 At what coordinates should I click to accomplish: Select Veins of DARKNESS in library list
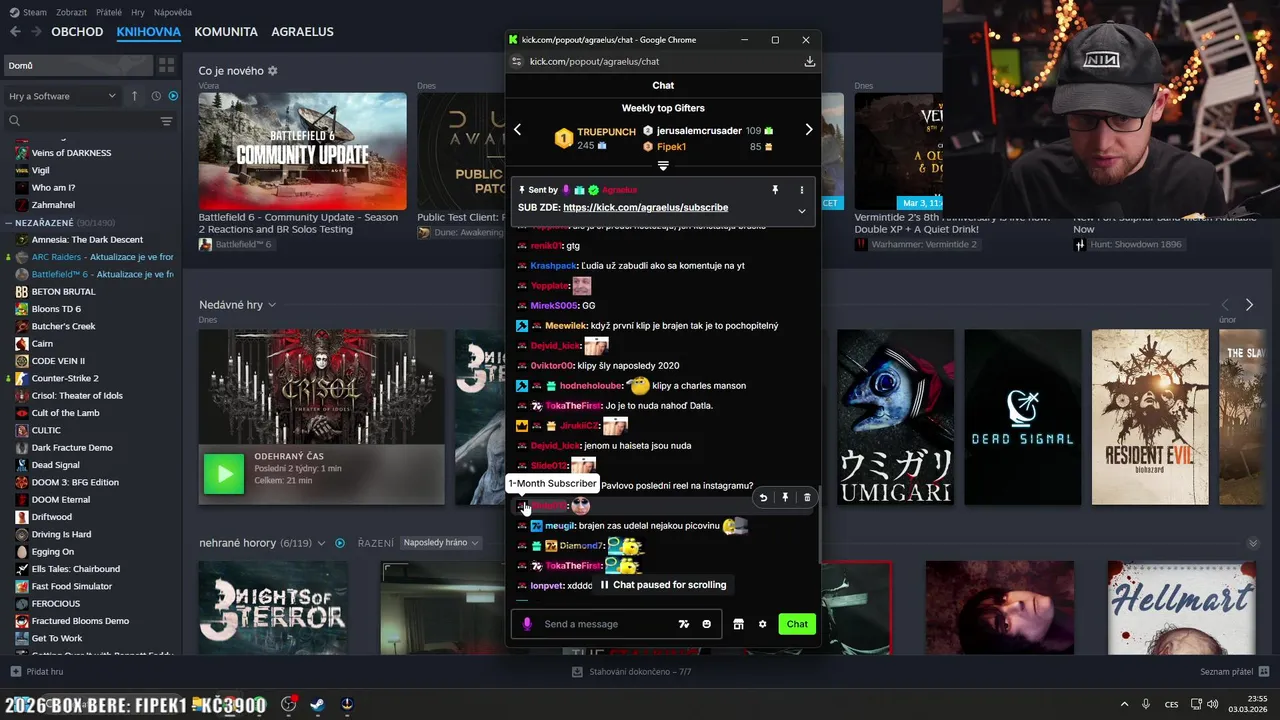coord(71,153)
